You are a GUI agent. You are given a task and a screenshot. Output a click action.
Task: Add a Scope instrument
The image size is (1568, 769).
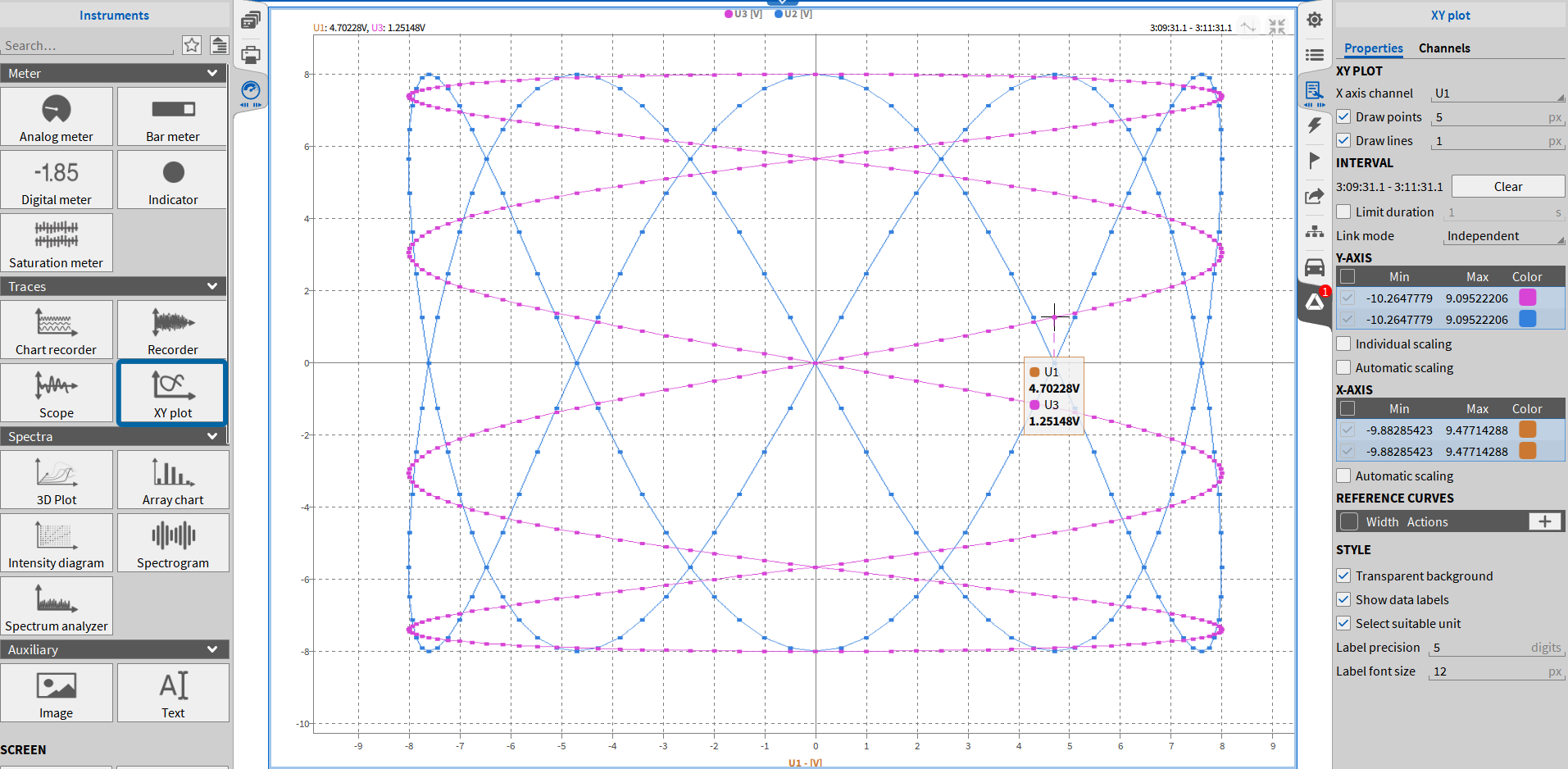tap(57, 392)
